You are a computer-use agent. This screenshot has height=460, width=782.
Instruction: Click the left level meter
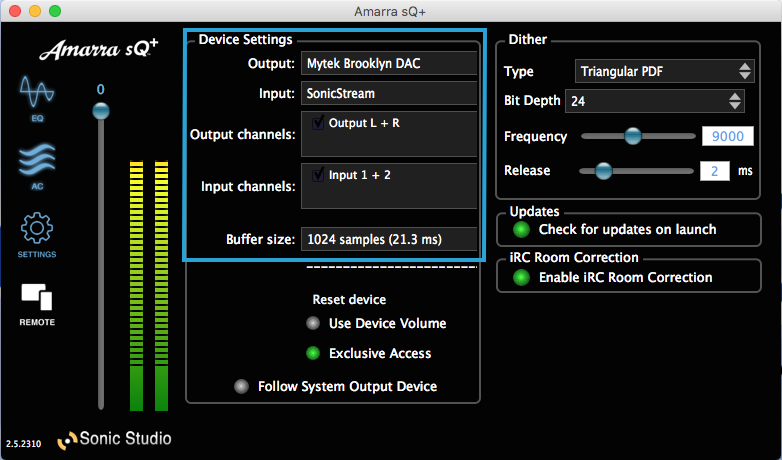coord(136,285)
